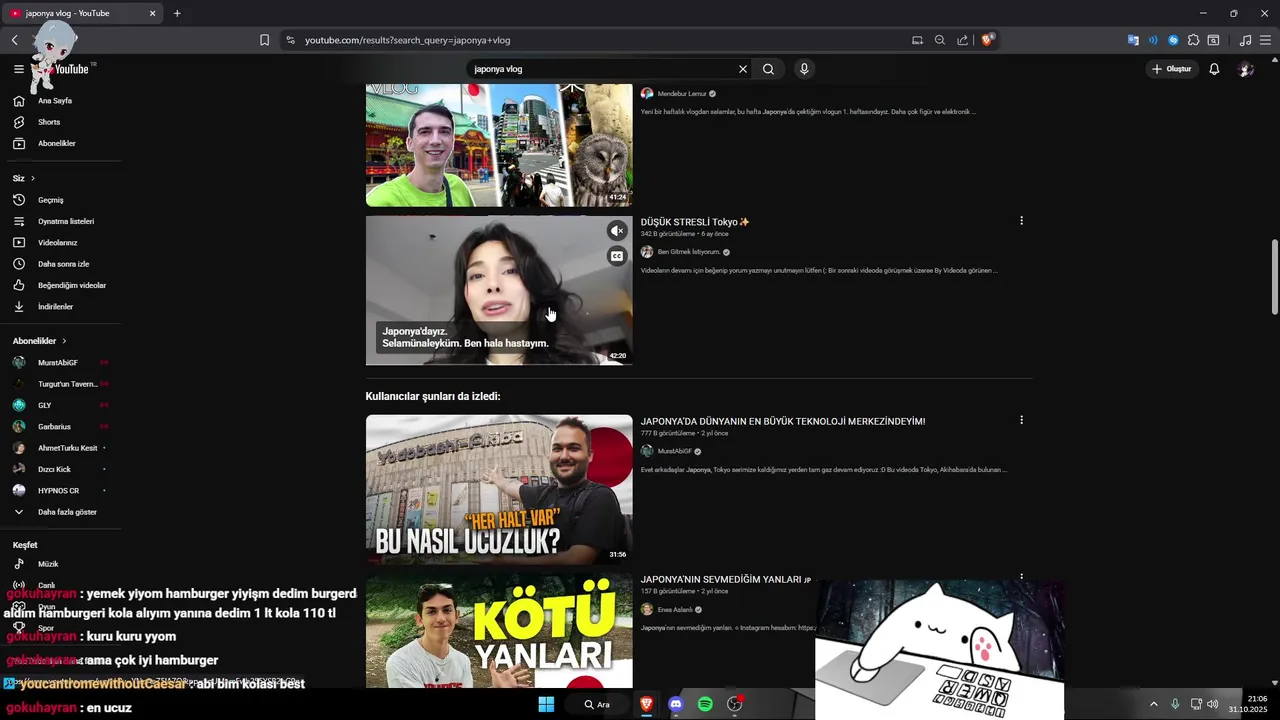The height and width of the screenshot is (720, 1280).
Task: Toggle captions on DÜŞÜK STRESLİ Tokyo preview
Action: coord(617,256)
